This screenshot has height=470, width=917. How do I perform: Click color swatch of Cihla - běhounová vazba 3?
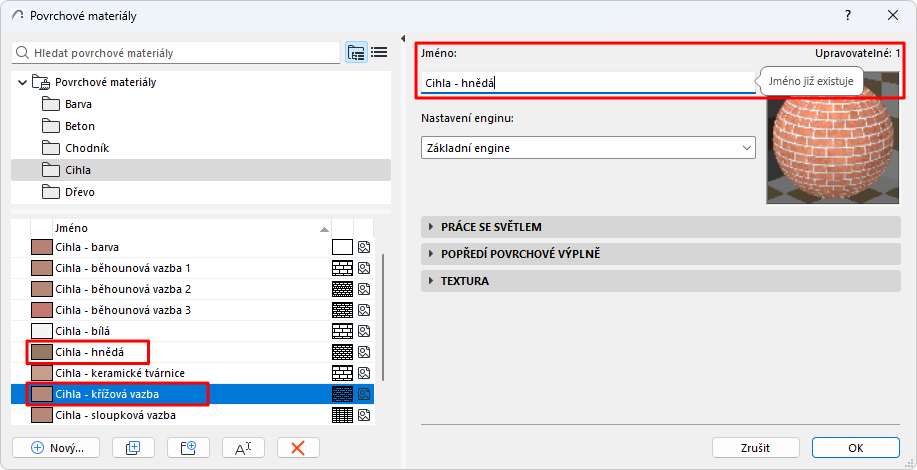42,310
